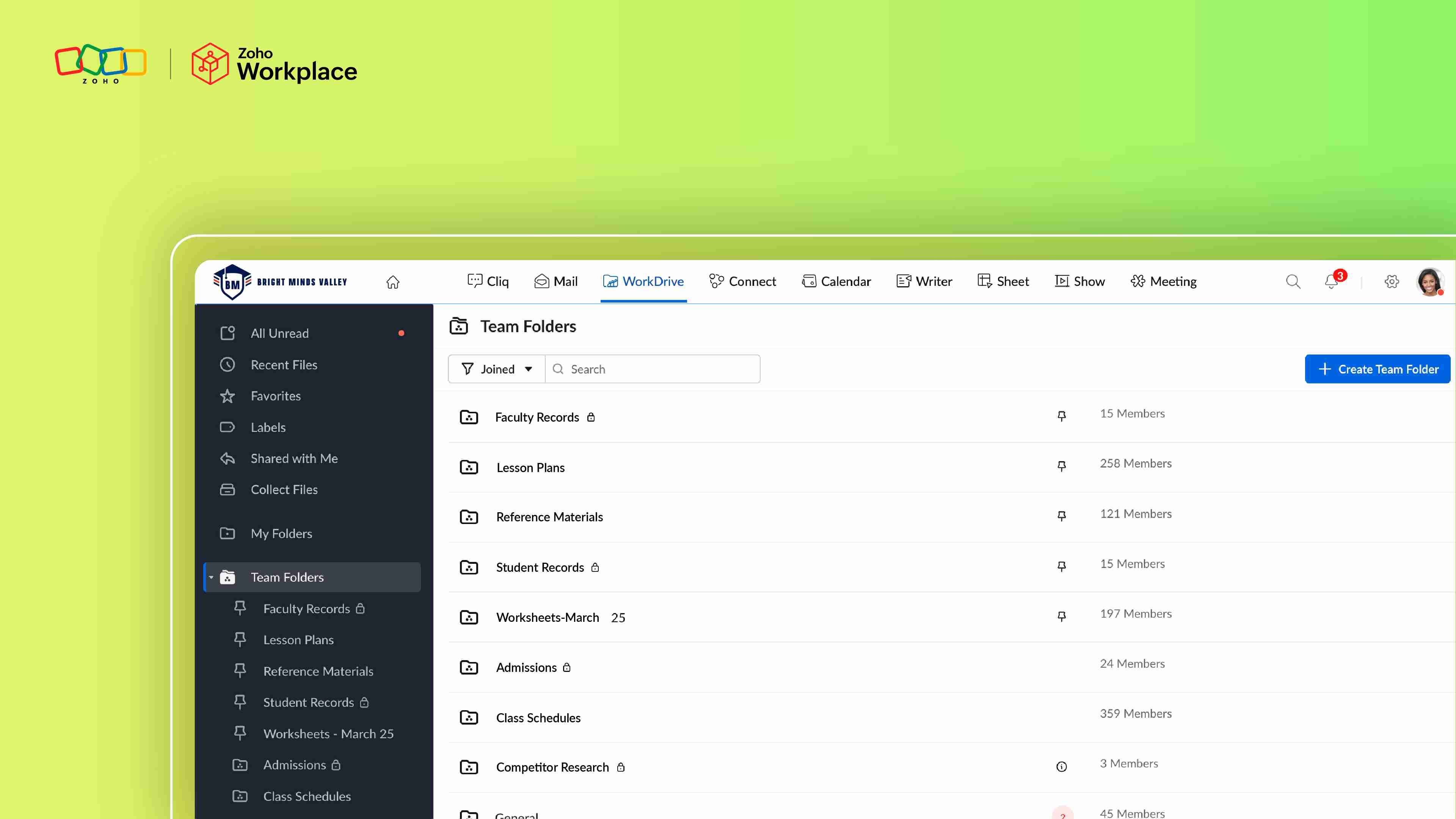The width and height of the screenshot is (1456, 819).
Task: Click the 258 Members count
Action: [x=1136, y=463]
